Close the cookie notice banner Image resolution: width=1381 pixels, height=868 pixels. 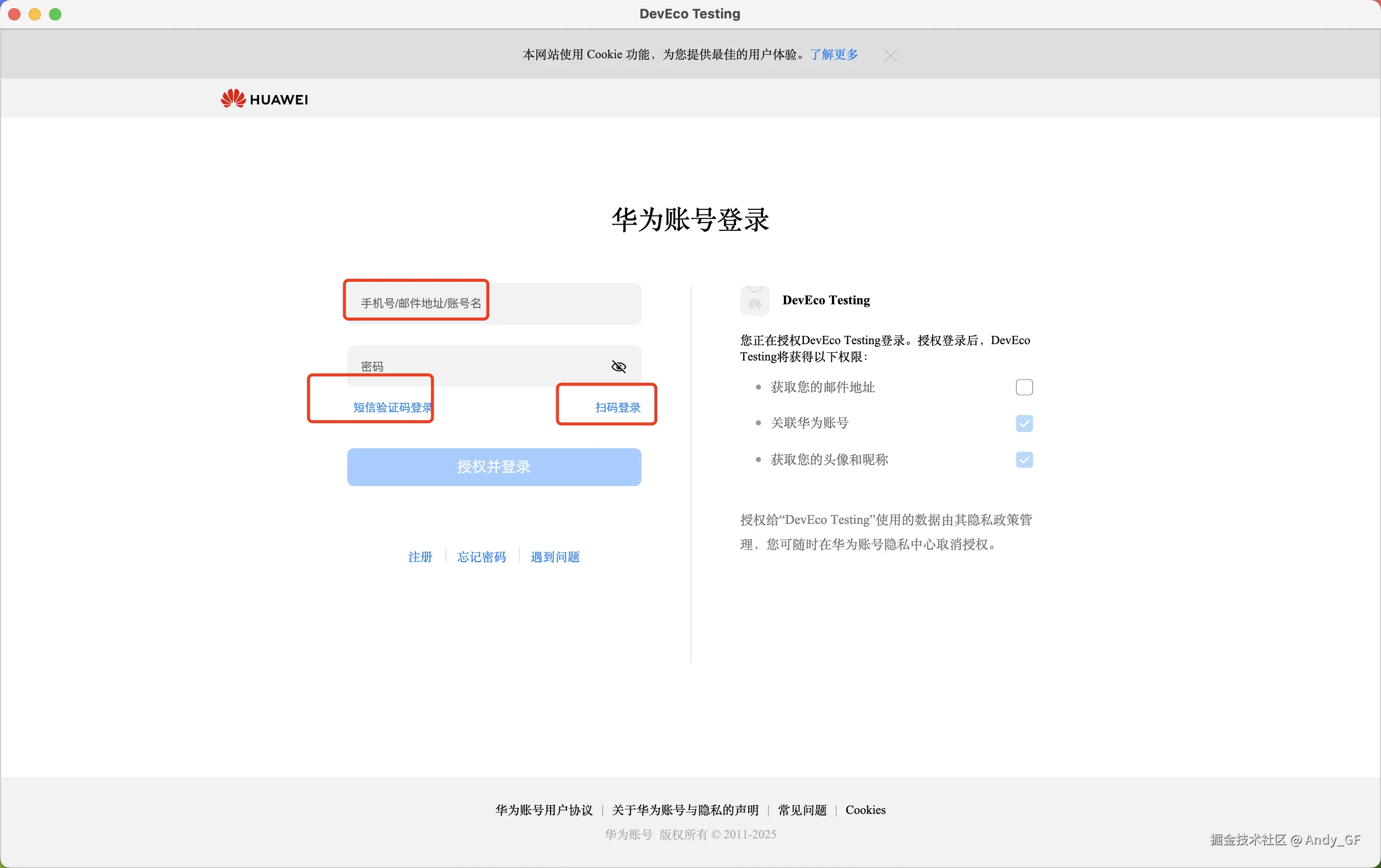click(x=890, y=56)
